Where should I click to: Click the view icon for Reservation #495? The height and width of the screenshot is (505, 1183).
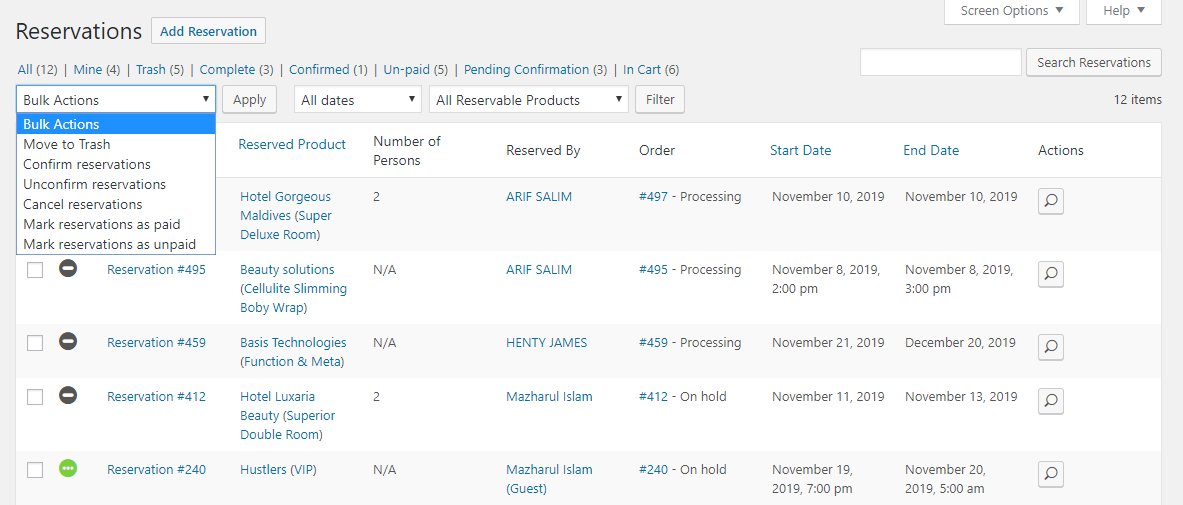click(1050, 274)
